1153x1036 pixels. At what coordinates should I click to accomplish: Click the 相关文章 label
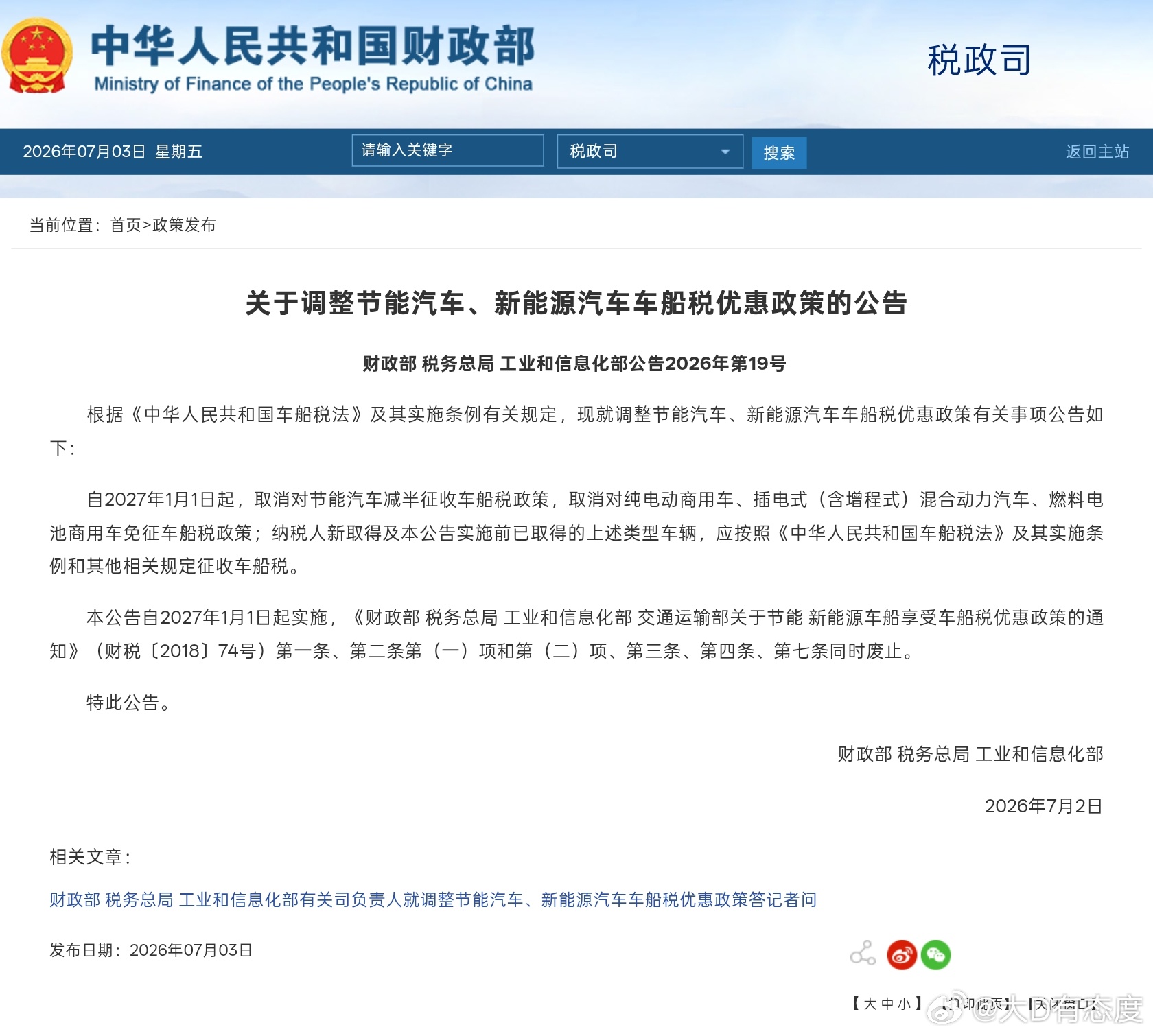[90, 857]
